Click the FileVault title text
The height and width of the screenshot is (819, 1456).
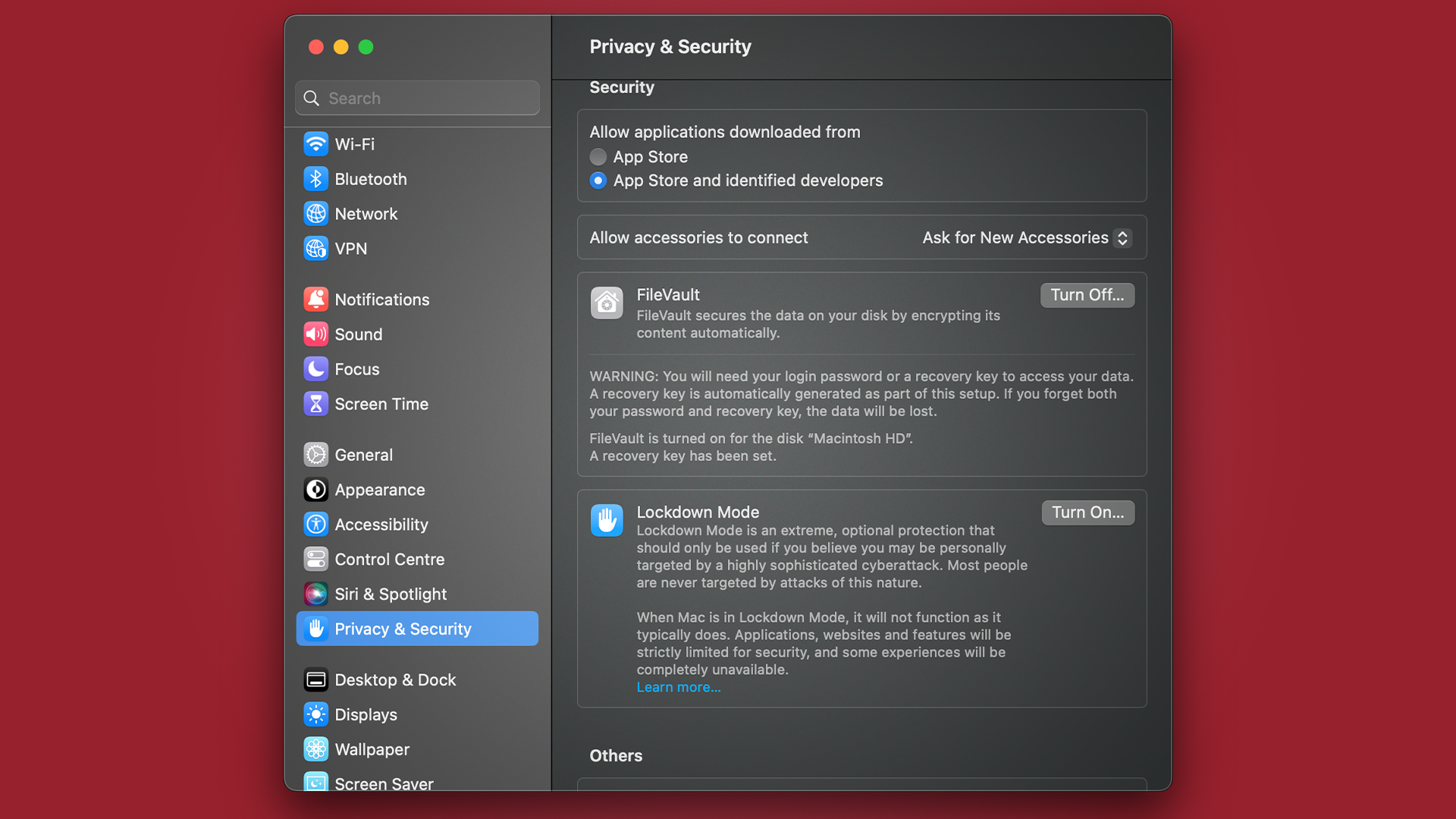pos(668,295)
